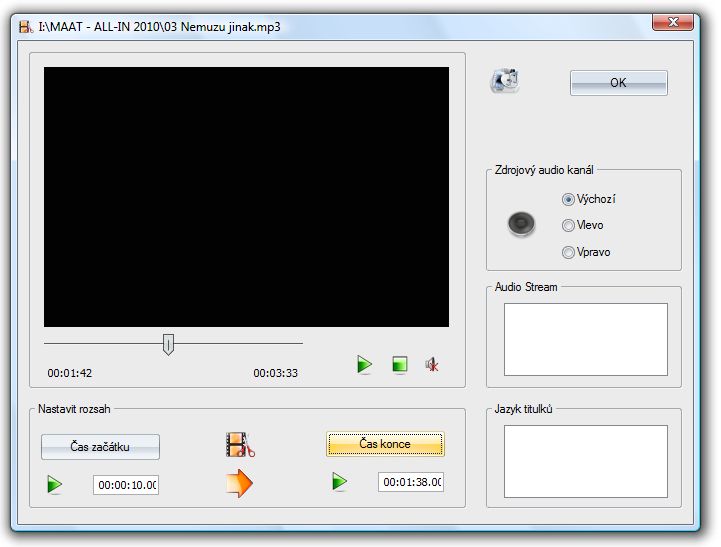Screen dimensions: 721x547
Task: Play from start time green play icon
Action: click(55, 484)
